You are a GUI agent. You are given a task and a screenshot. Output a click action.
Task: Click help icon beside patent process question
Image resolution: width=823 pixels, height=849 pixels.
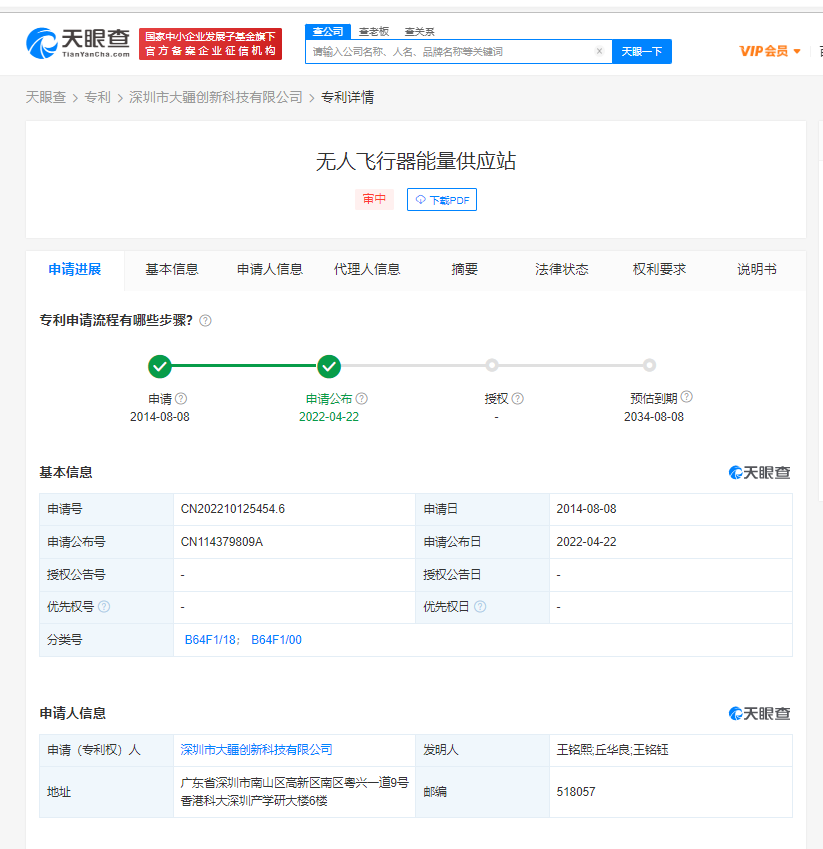tap(205, 321)
